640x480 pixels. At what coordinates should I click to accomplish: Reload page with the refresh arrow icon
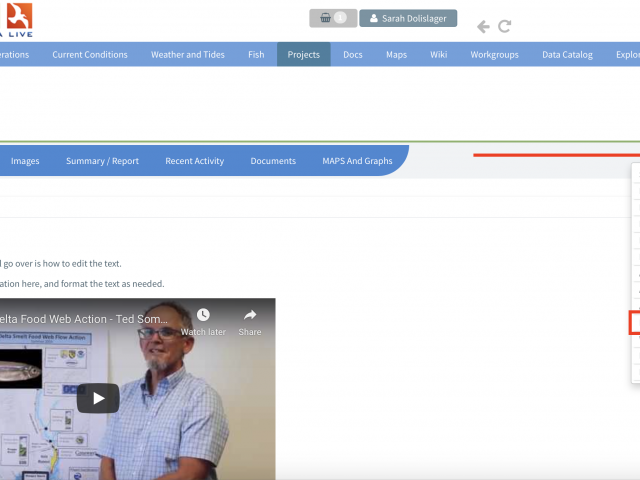click(x=504, y=27)
